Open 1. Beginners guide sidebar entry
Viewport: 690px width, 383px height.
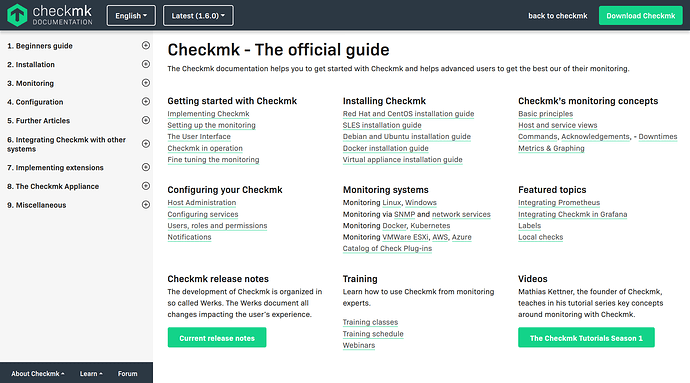pyautogui.click(x=40, y=46)
